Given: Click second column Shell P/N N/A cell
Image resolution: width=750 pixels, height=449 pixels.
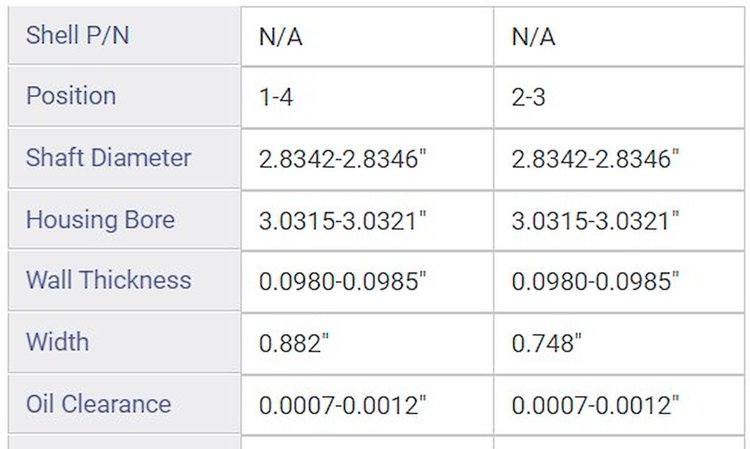Looking at the screenshot, I should click(x=619, y=36).
